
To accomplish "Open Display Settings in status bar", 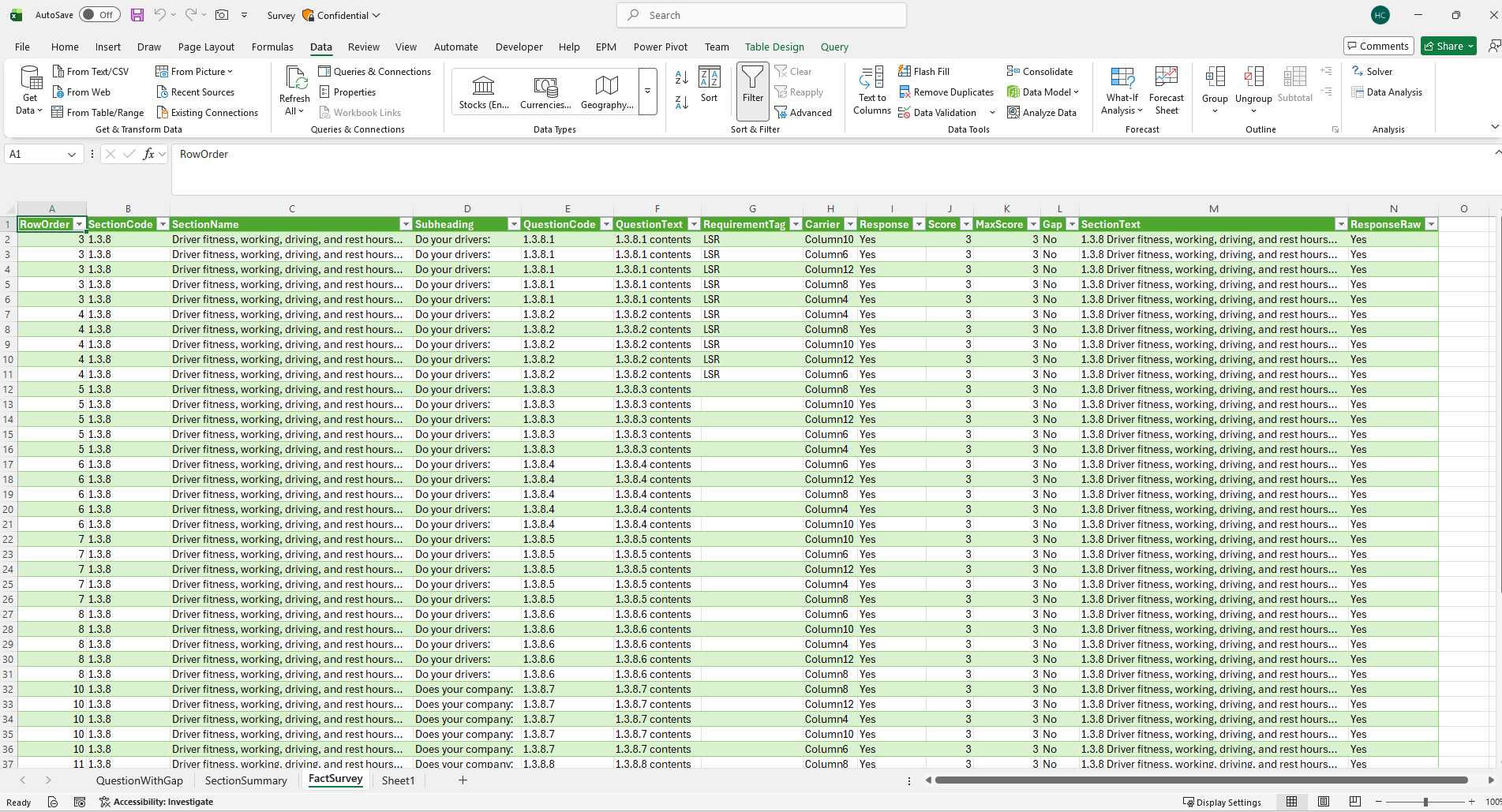I will click(1222, 802).
